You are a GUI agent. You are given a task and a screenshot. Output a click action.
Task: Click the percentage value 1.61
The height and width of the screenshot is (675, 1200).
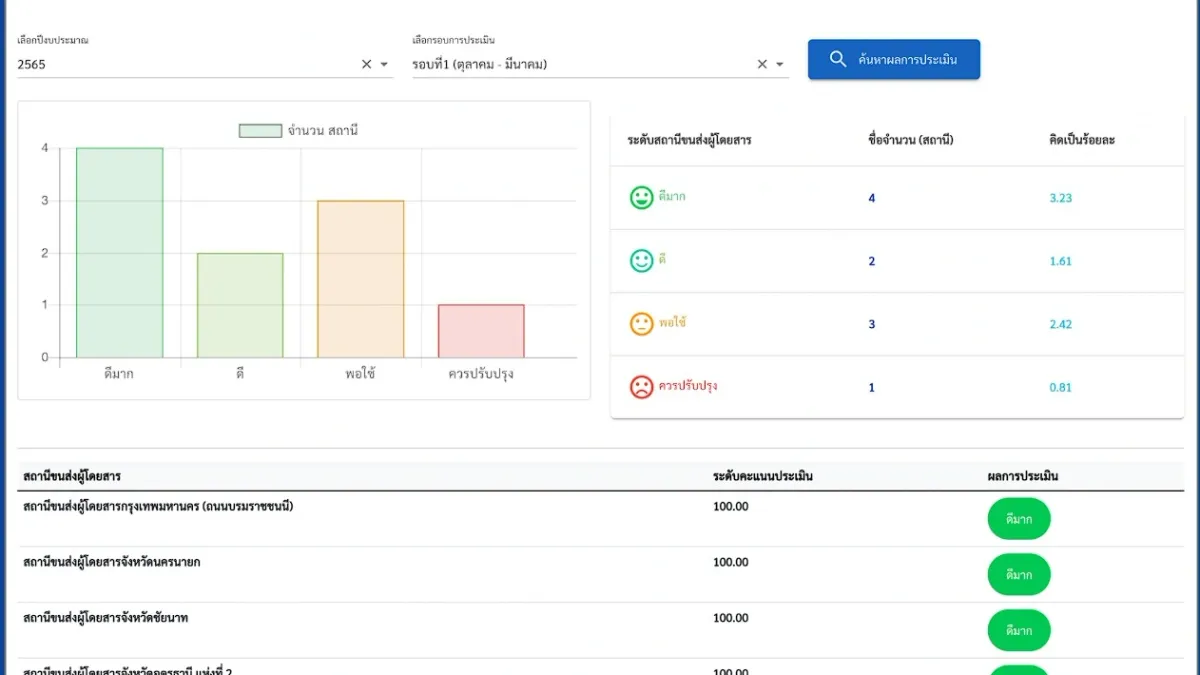1061,261
